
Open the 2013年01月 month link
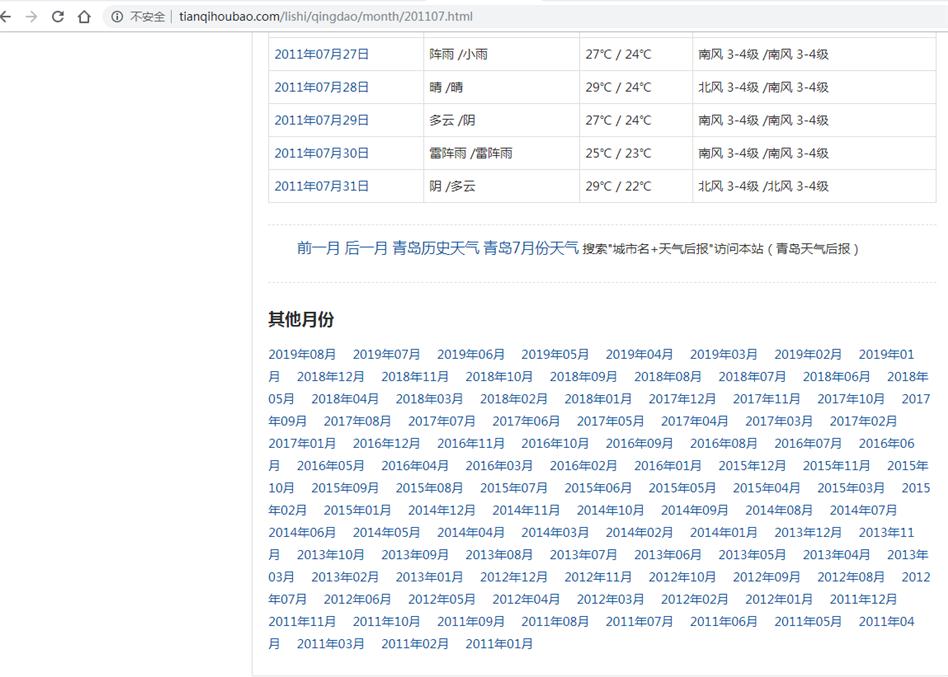pos(429,577)
